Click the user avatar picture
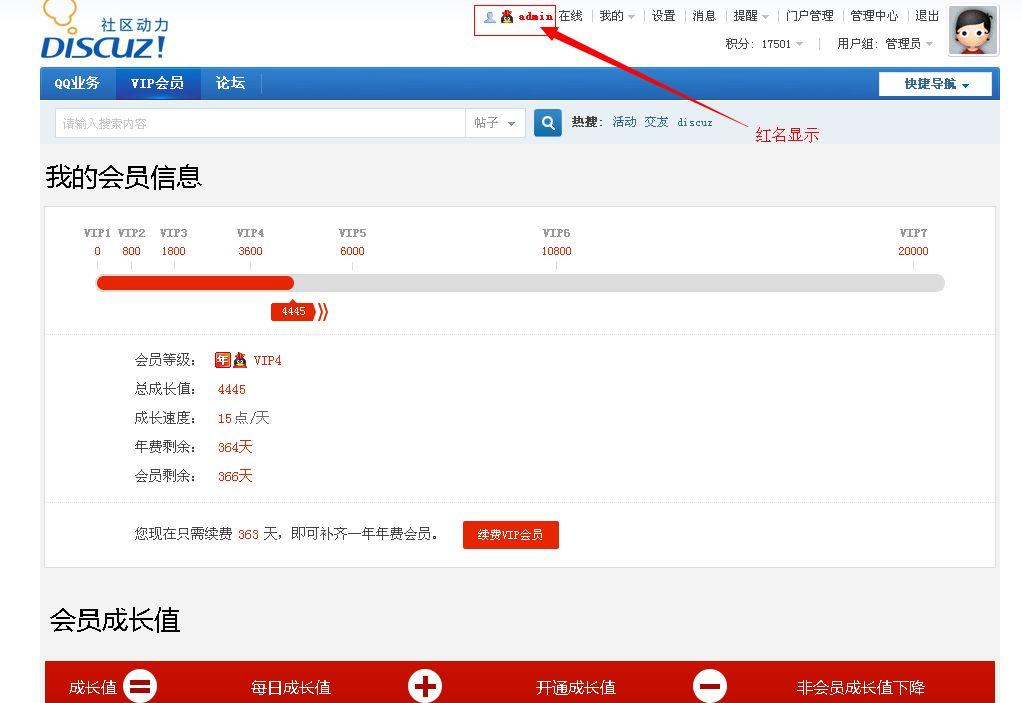The height and width of the screenshot is (703, 1022). tap(972, 31)
